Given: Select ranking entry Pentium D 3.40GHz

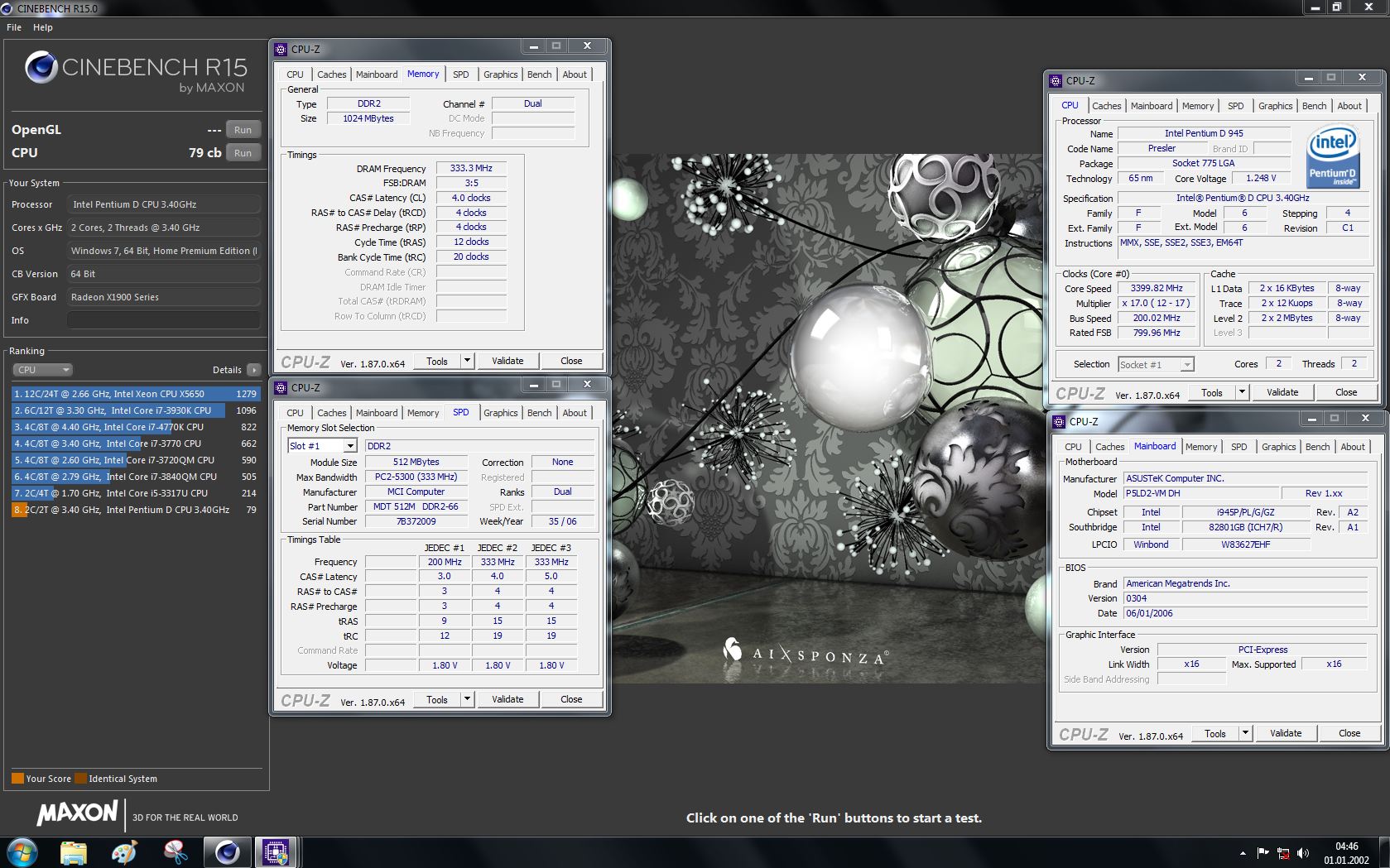Looking at the screenshot, I should coord(136,510).
